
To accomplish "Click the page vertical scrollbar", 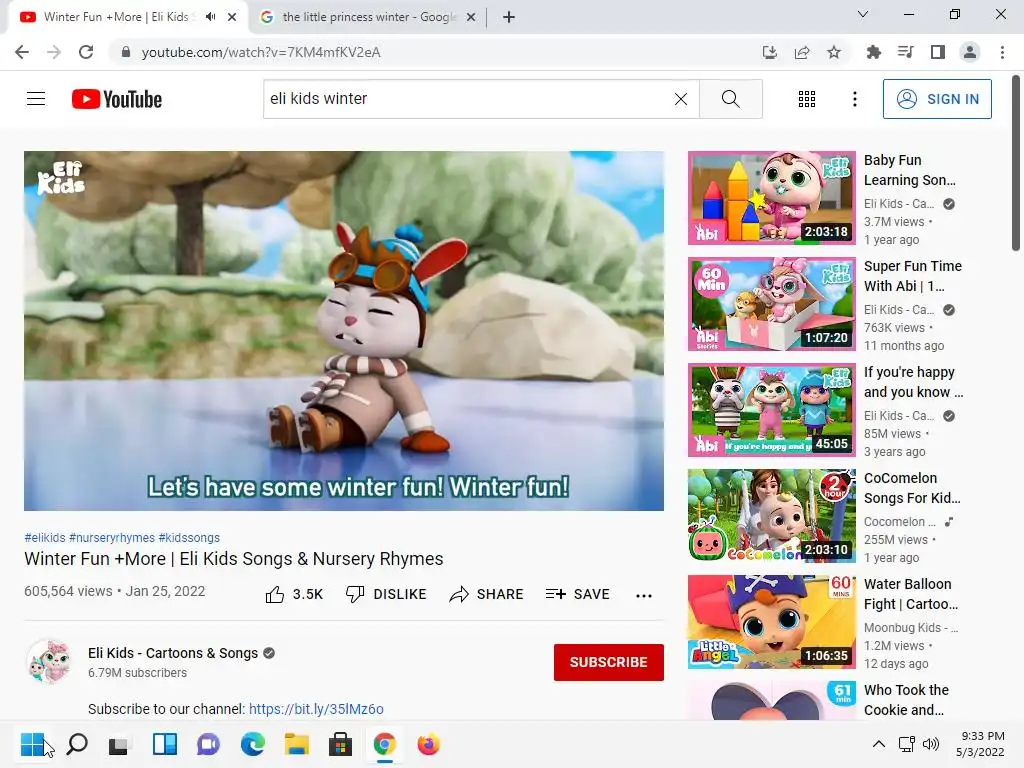I will click(x=1016, y=163).
